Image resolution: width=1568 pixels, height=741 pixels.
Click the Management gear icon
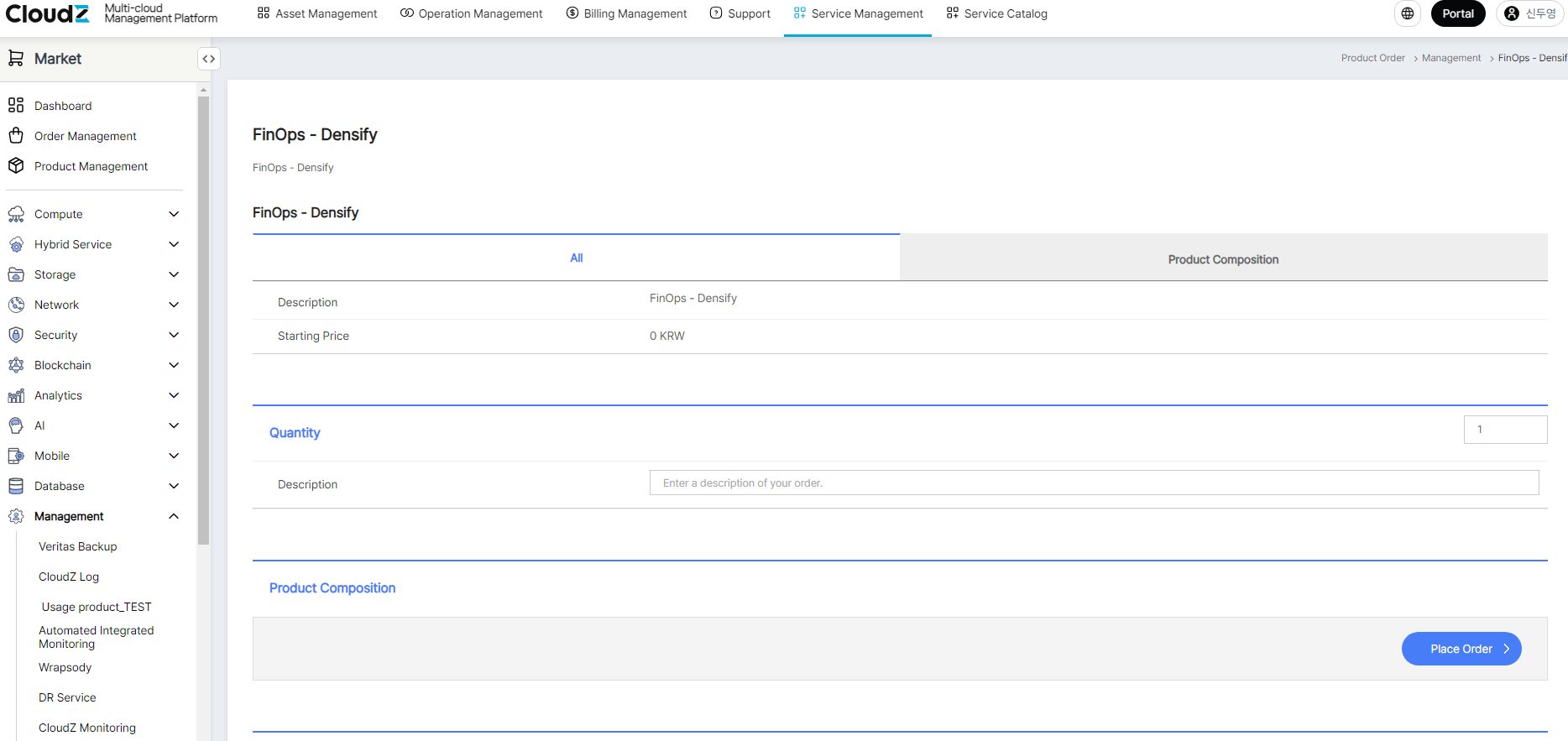click(16, 516)
